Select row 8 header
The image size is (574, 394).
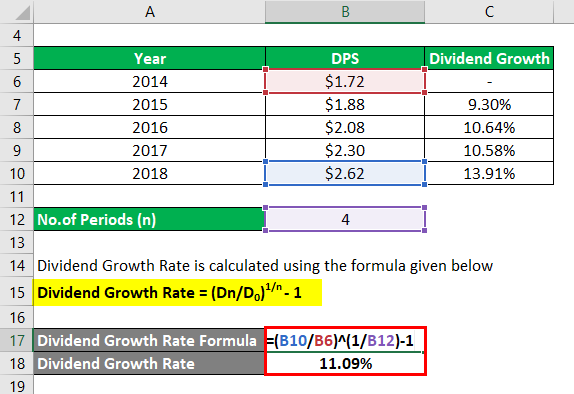coord(16,127)
